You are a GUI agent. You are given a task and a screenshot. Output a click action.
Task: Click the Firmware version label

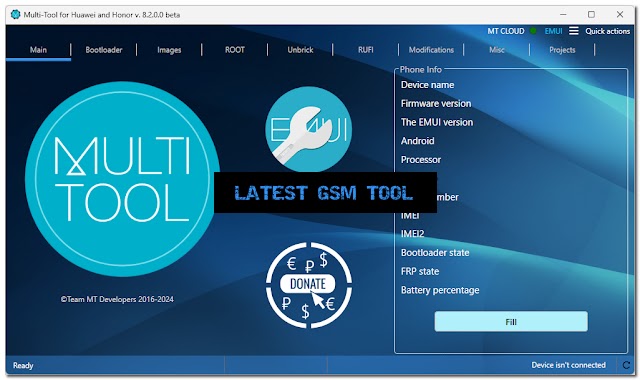[x=436, y=104]
